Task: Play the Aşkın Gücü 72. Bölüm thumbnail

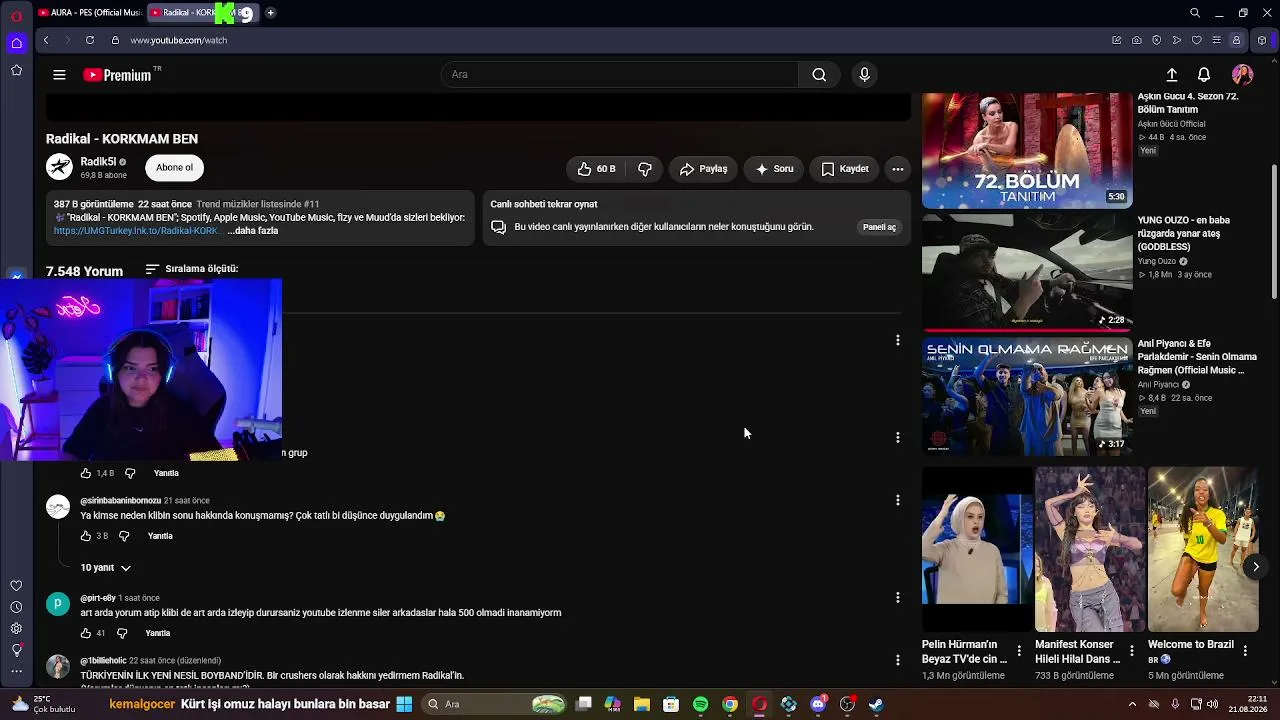Action: point(1027,151)
